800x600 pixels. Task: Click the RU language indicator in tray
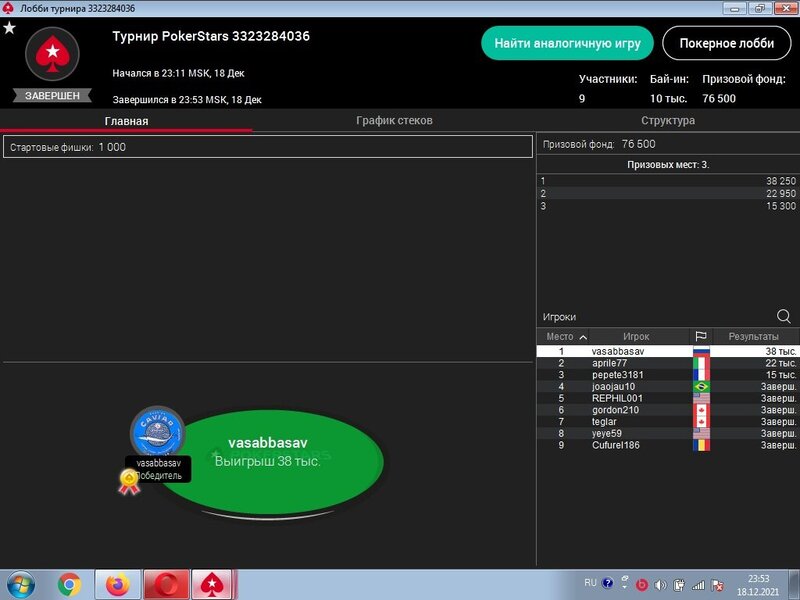(x=590, y=582)
